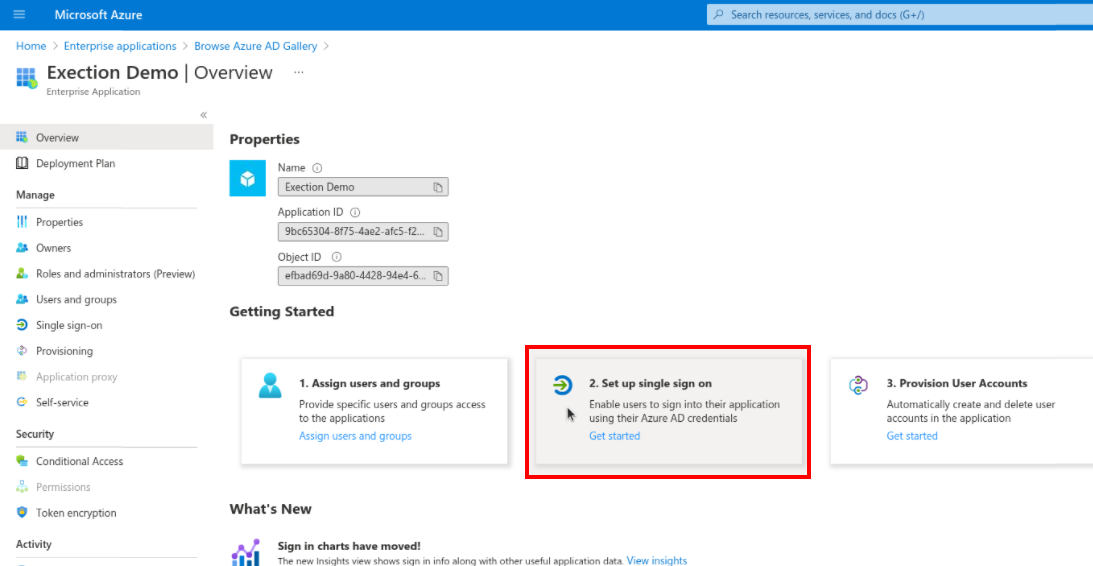The width and height of the screenshot is (1093, 566).
Task: Click the info icon beside Name
Action: click(317, 168)
